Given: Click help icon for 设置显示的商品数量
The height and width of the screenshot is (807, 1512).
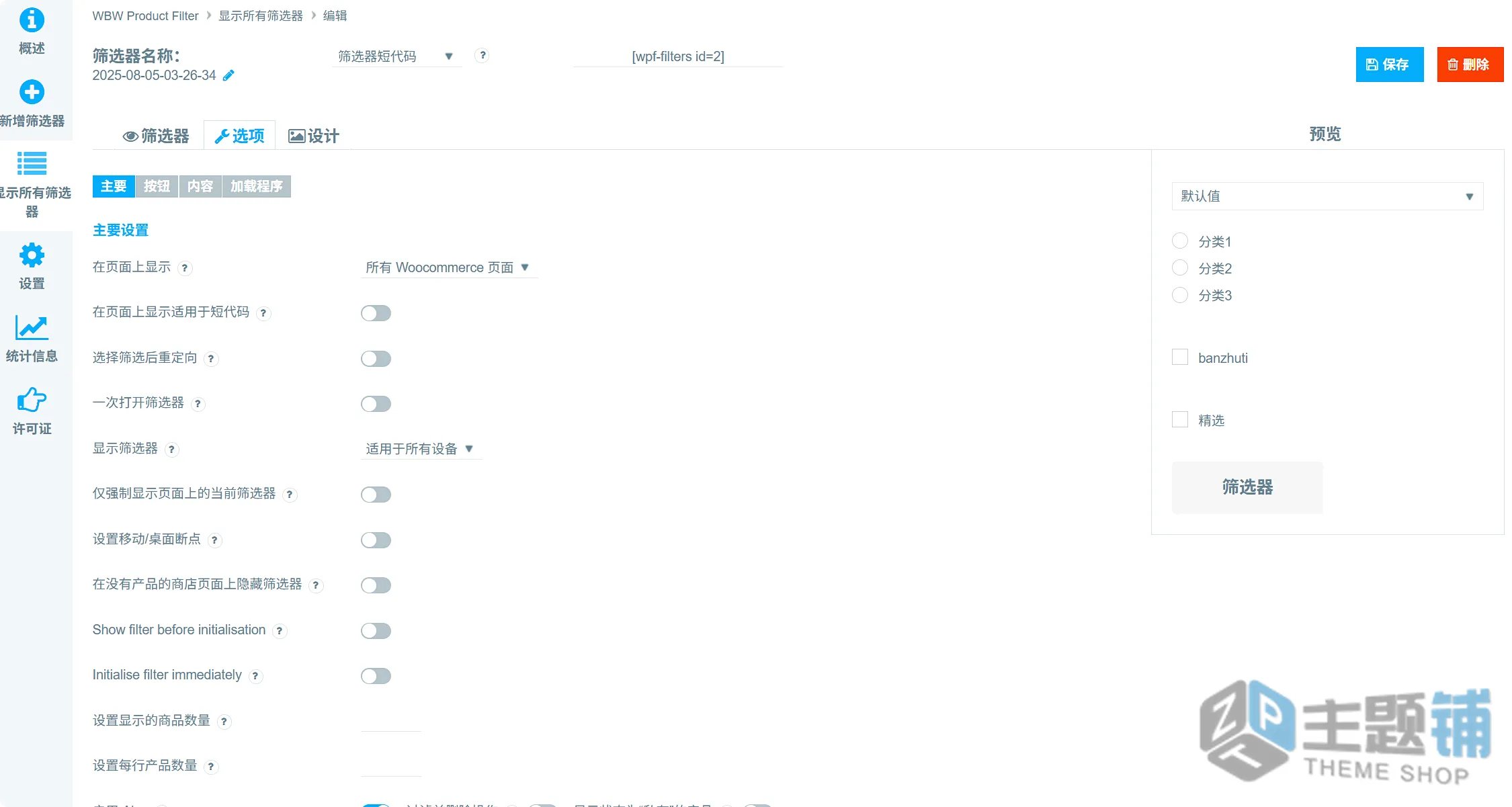Looking at the screenshot, I should click(224, 722).
